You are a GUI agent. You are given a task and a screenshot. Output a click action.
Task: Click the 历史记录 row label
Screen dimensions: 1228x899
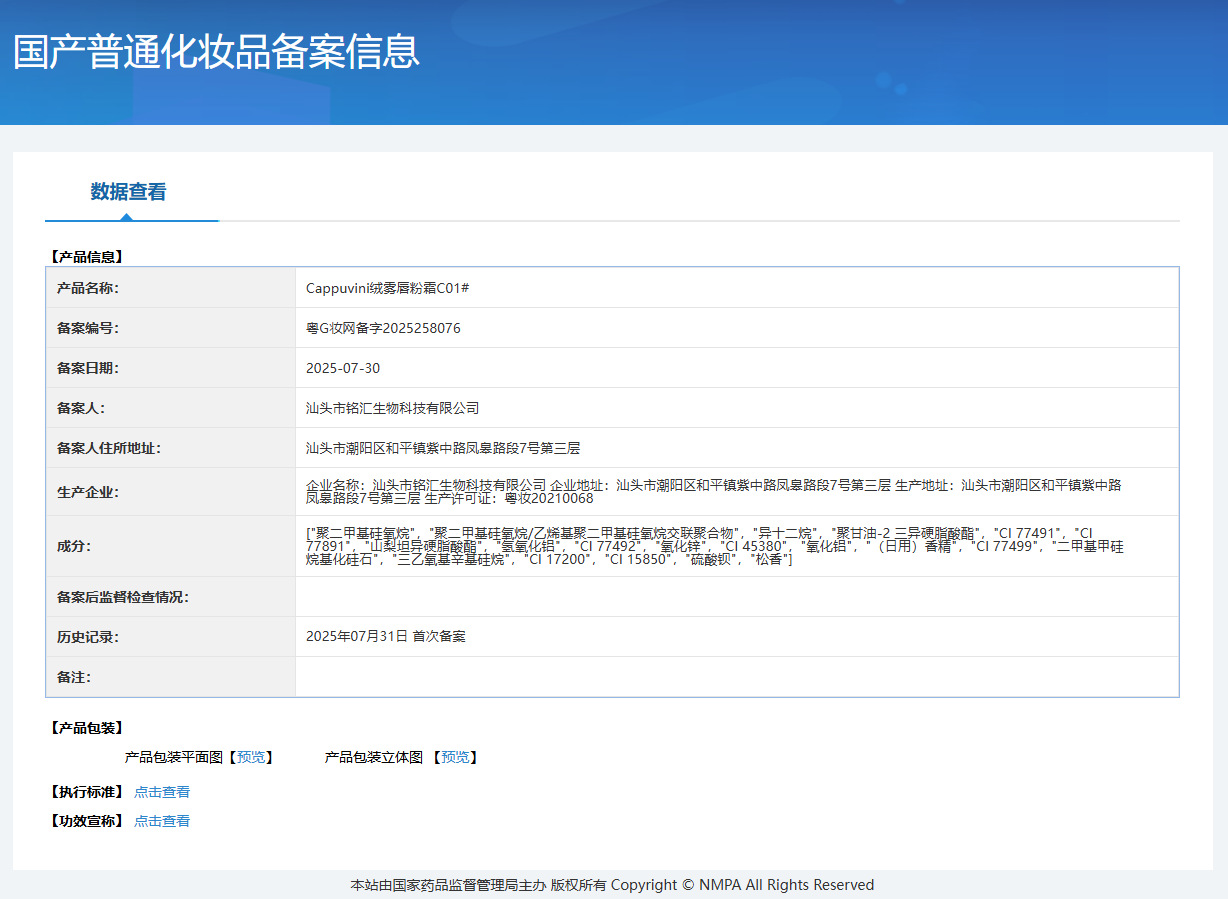pyautogui.click(x=88, y=636)
